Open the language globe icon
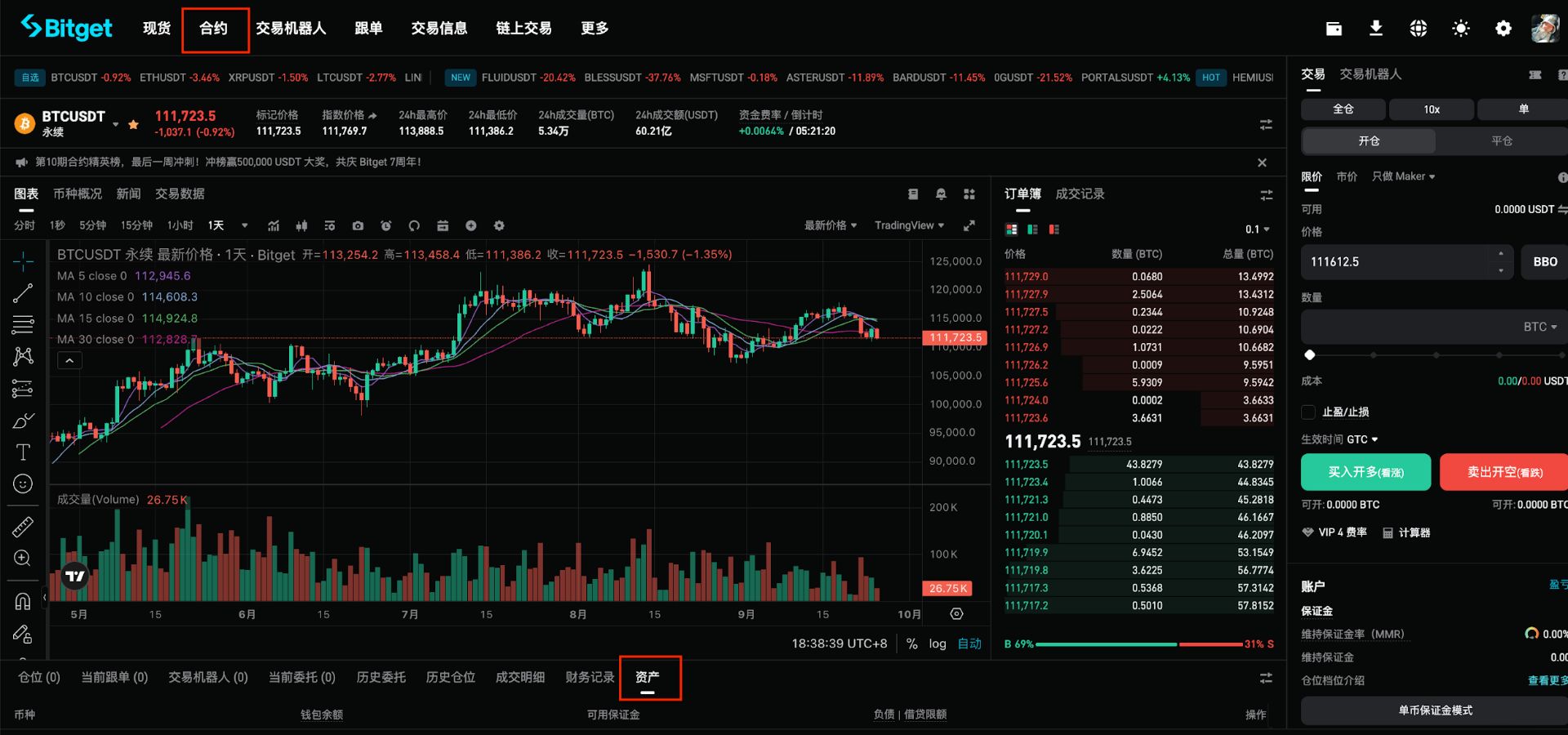Screen dimensions: 1568x735 pyautogui.click(x=1419, y=29)
